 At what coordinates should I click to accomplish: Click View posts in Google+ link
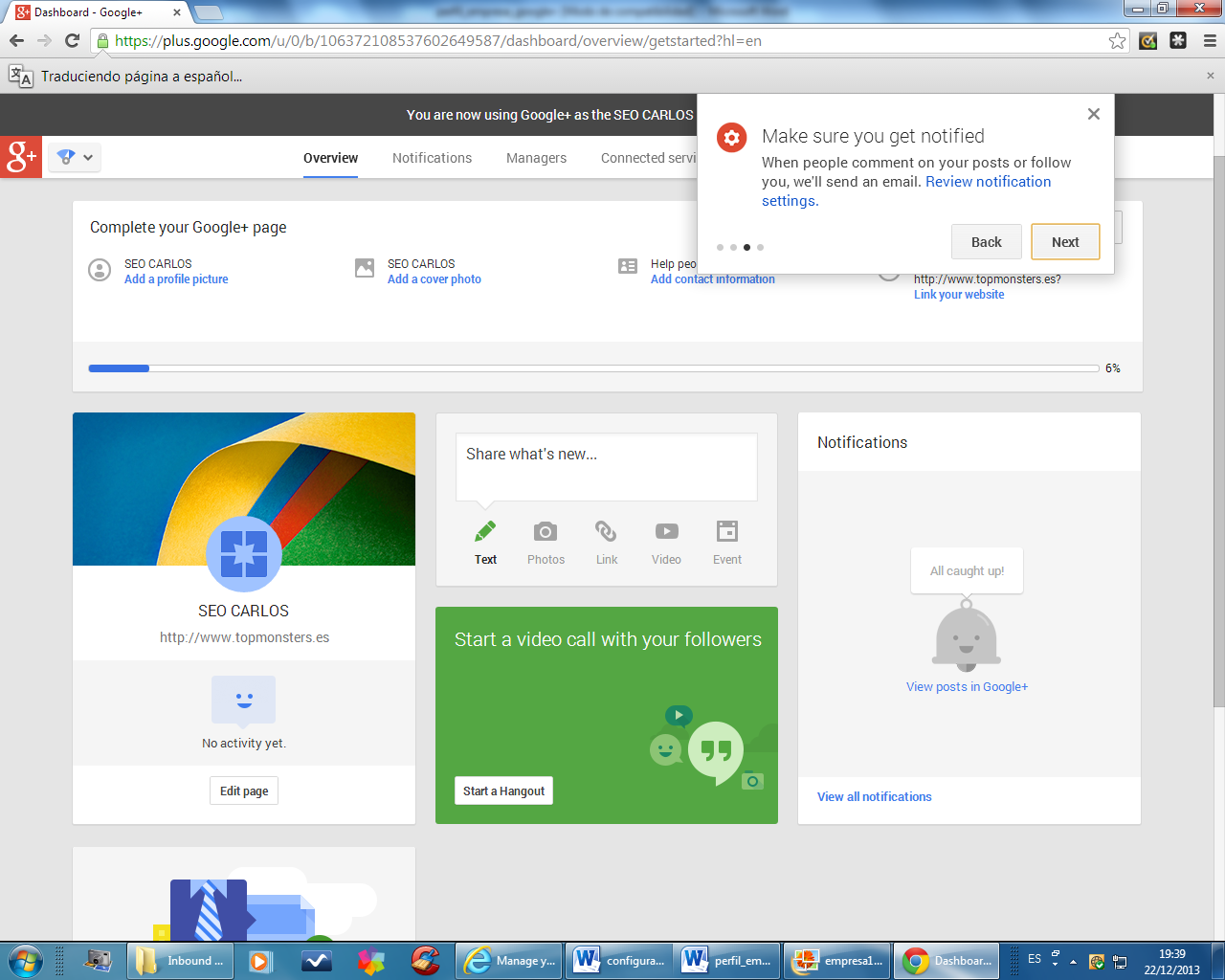[x=967, y=687]
